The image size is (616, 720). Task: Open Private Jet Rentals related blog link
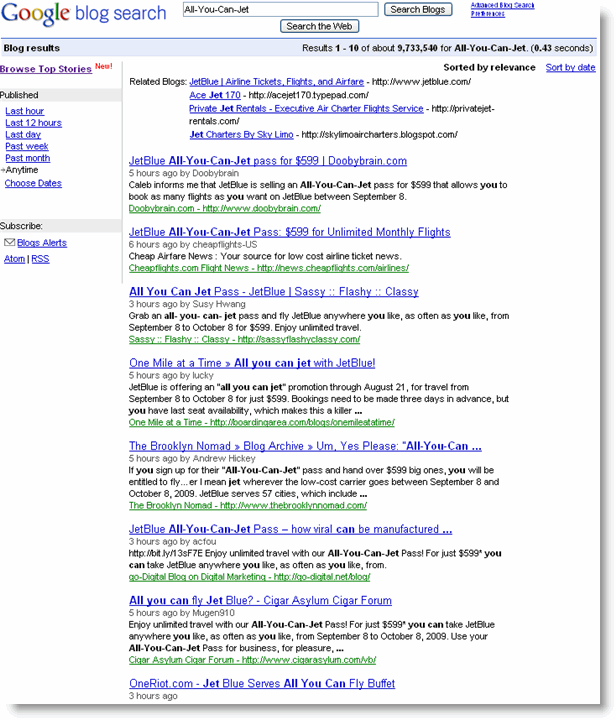click(x=306, y=108)
